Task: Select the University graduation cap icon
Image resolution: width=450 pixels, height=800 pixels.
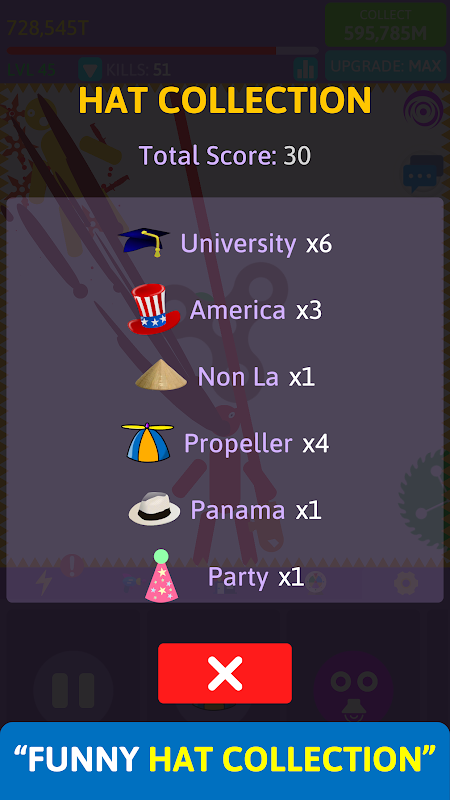Action: tap(144, 242)
